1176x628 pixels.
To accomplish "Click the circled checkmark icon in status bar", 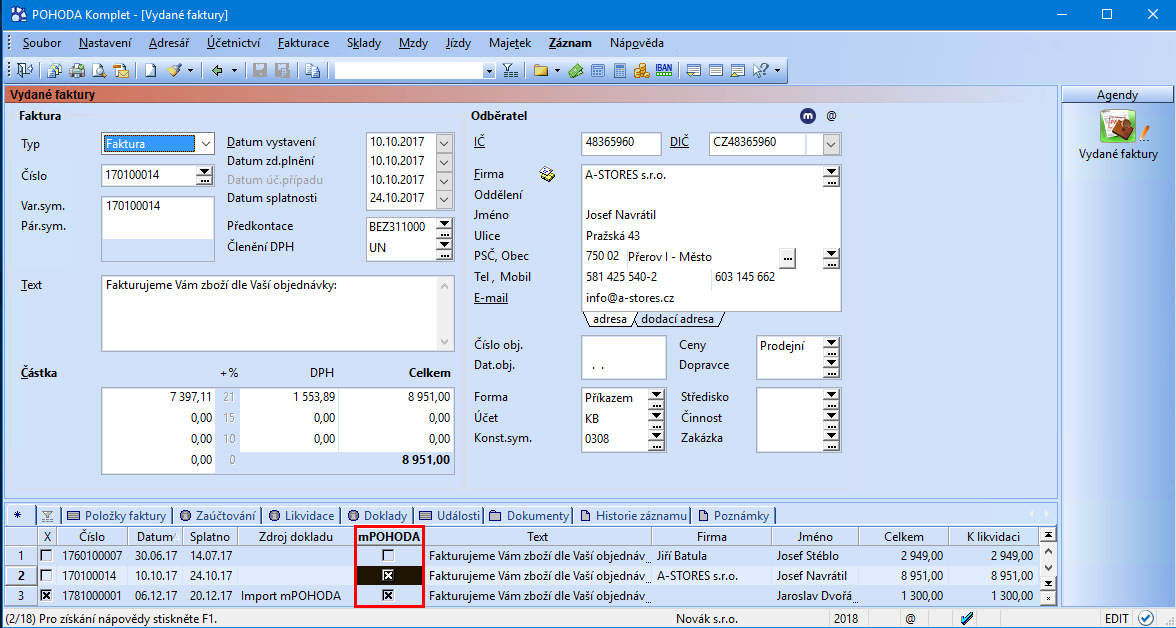I will coord(1145,618).
